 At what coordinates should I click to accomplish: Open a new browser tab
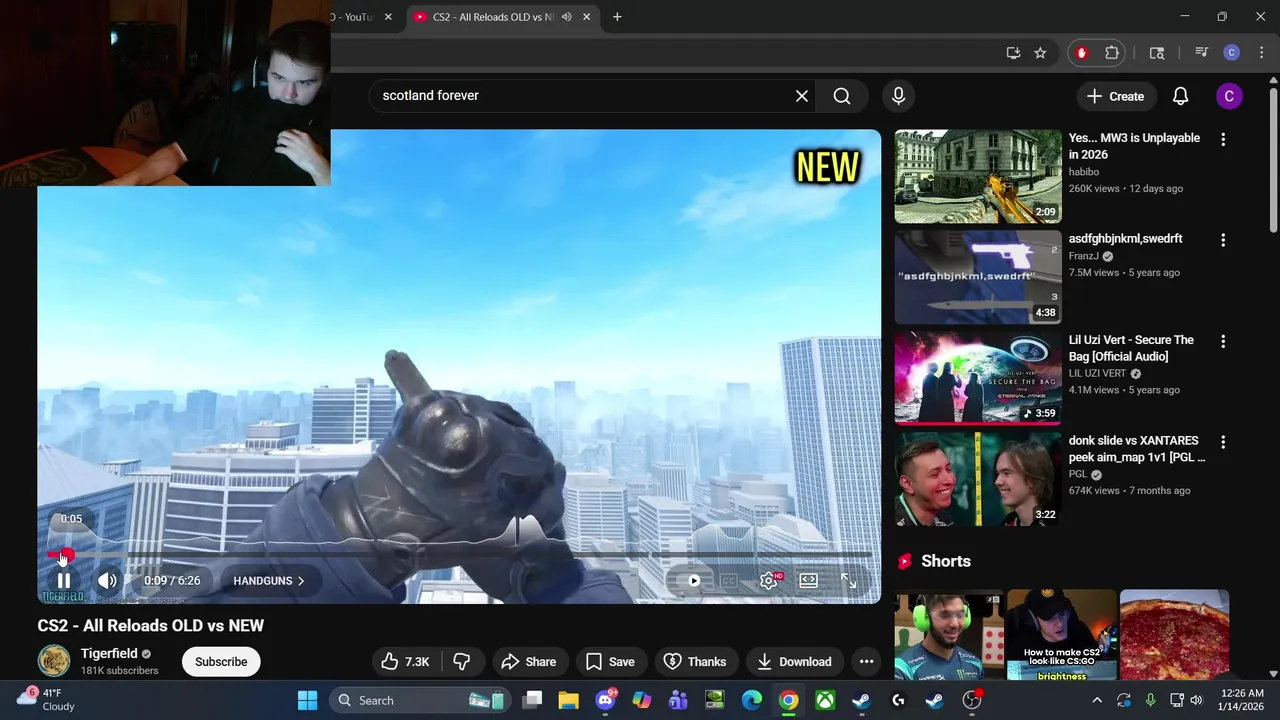tap(617, 17)
